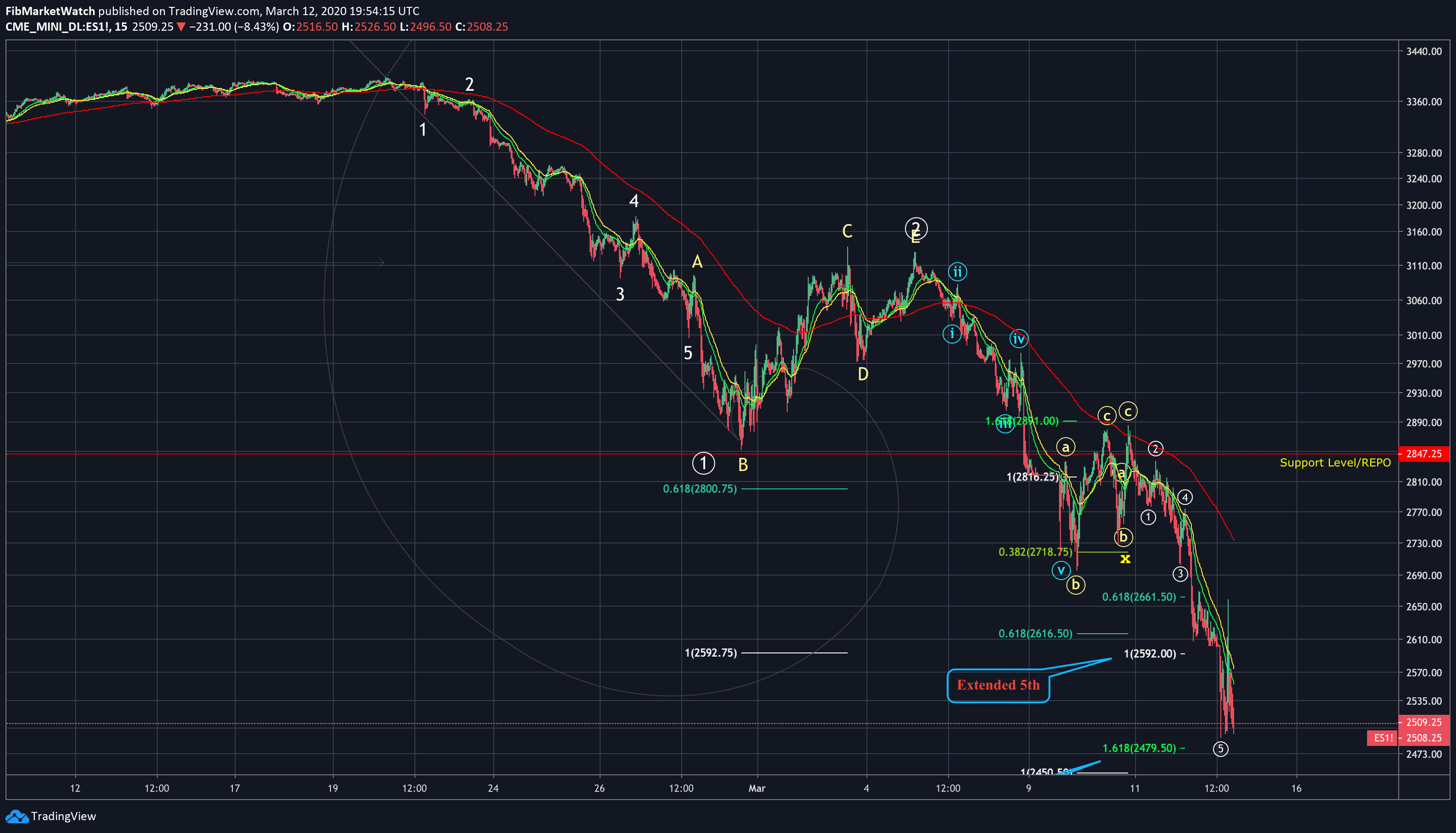
Task: Select the yellow x wave marker
Action: pyautogui.click(x=1125, y=559)
